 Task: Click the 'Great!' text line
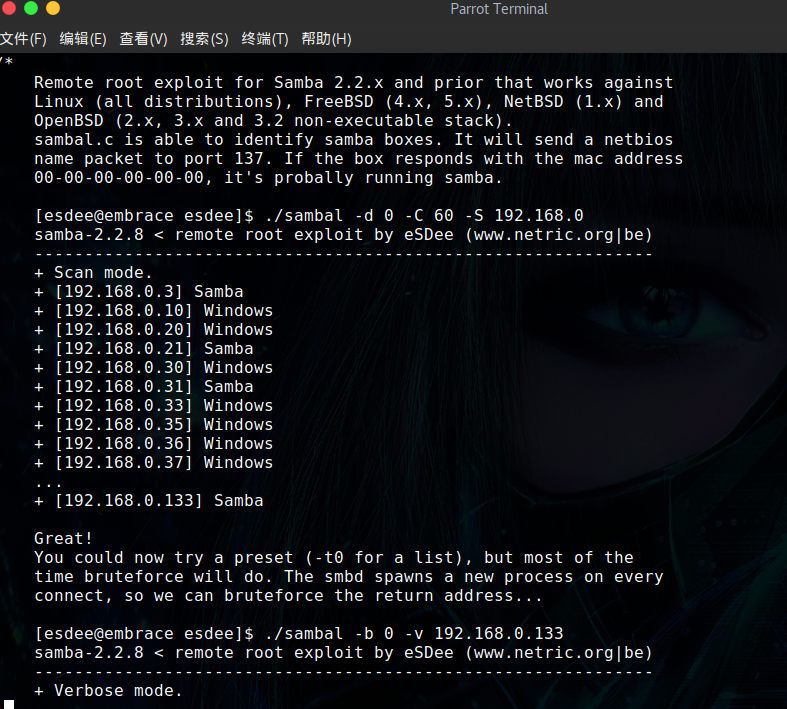63,538
